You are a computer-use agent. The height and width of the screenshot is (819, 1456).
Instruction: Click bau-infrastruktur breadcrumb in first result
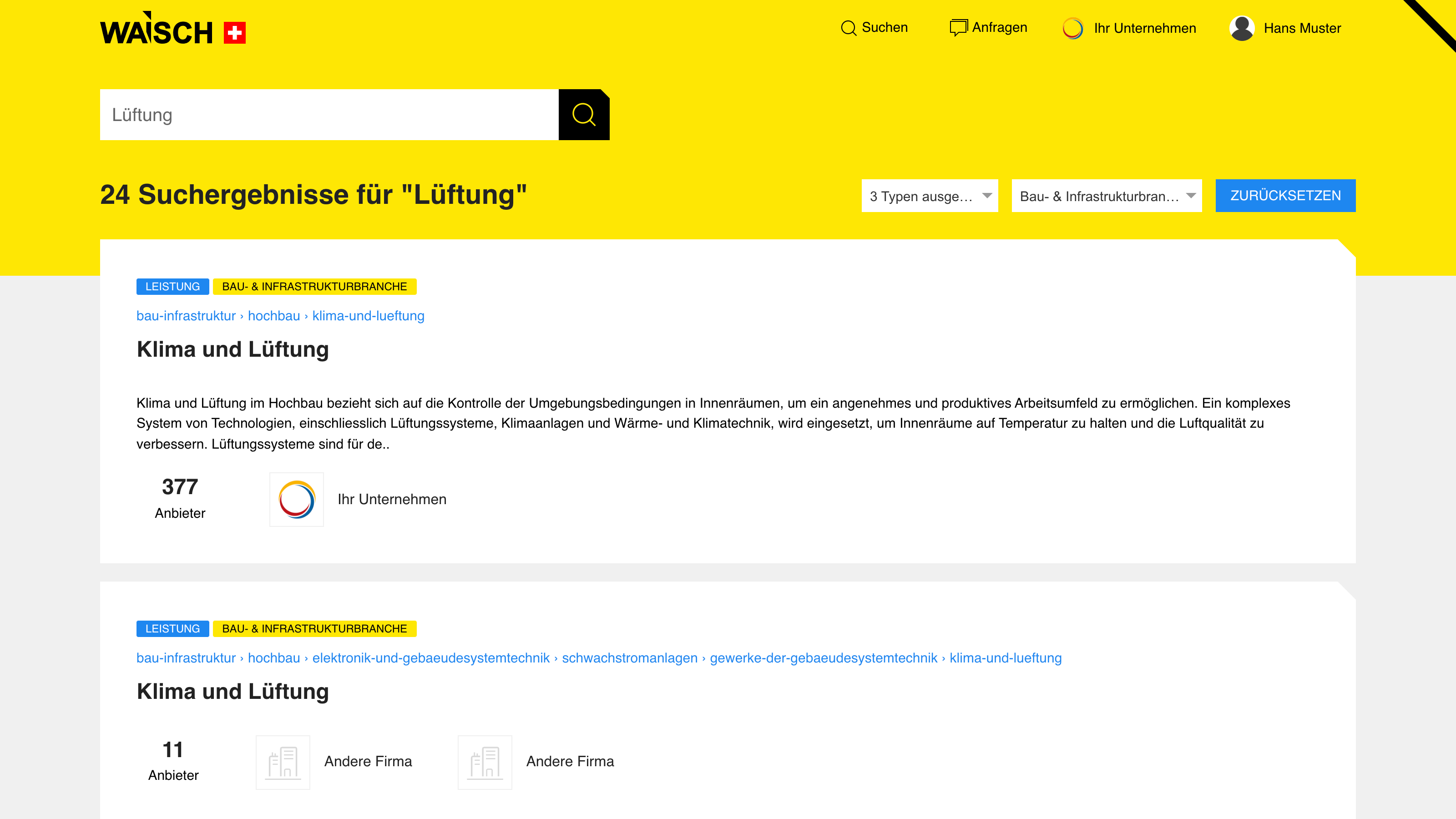[186, 316]
